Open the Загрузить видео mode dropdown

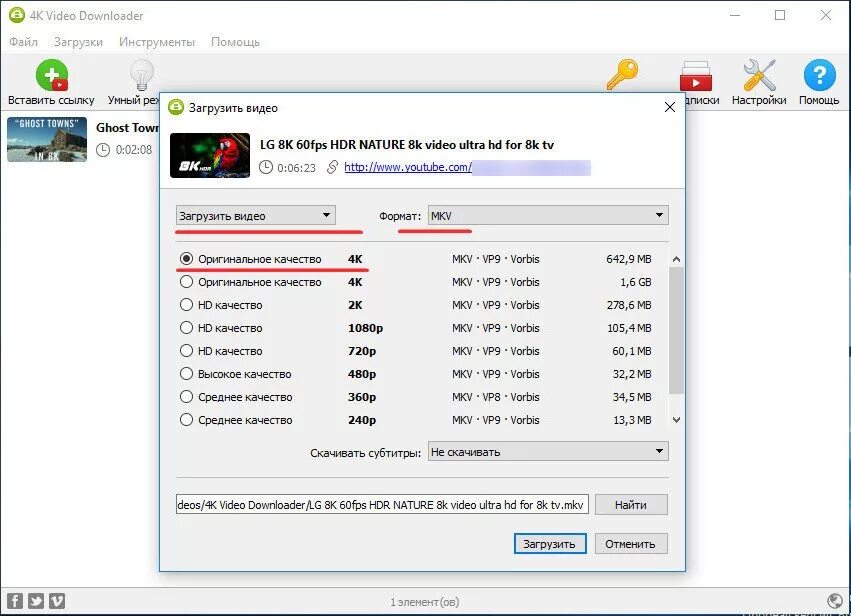pyautogui.click(x=256, y=215)
